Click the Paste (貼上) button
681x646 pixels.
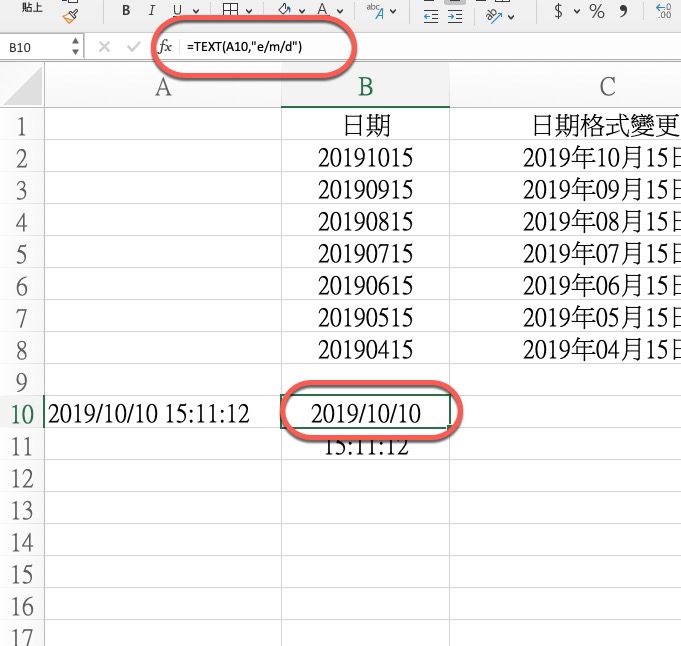[32, 7]
